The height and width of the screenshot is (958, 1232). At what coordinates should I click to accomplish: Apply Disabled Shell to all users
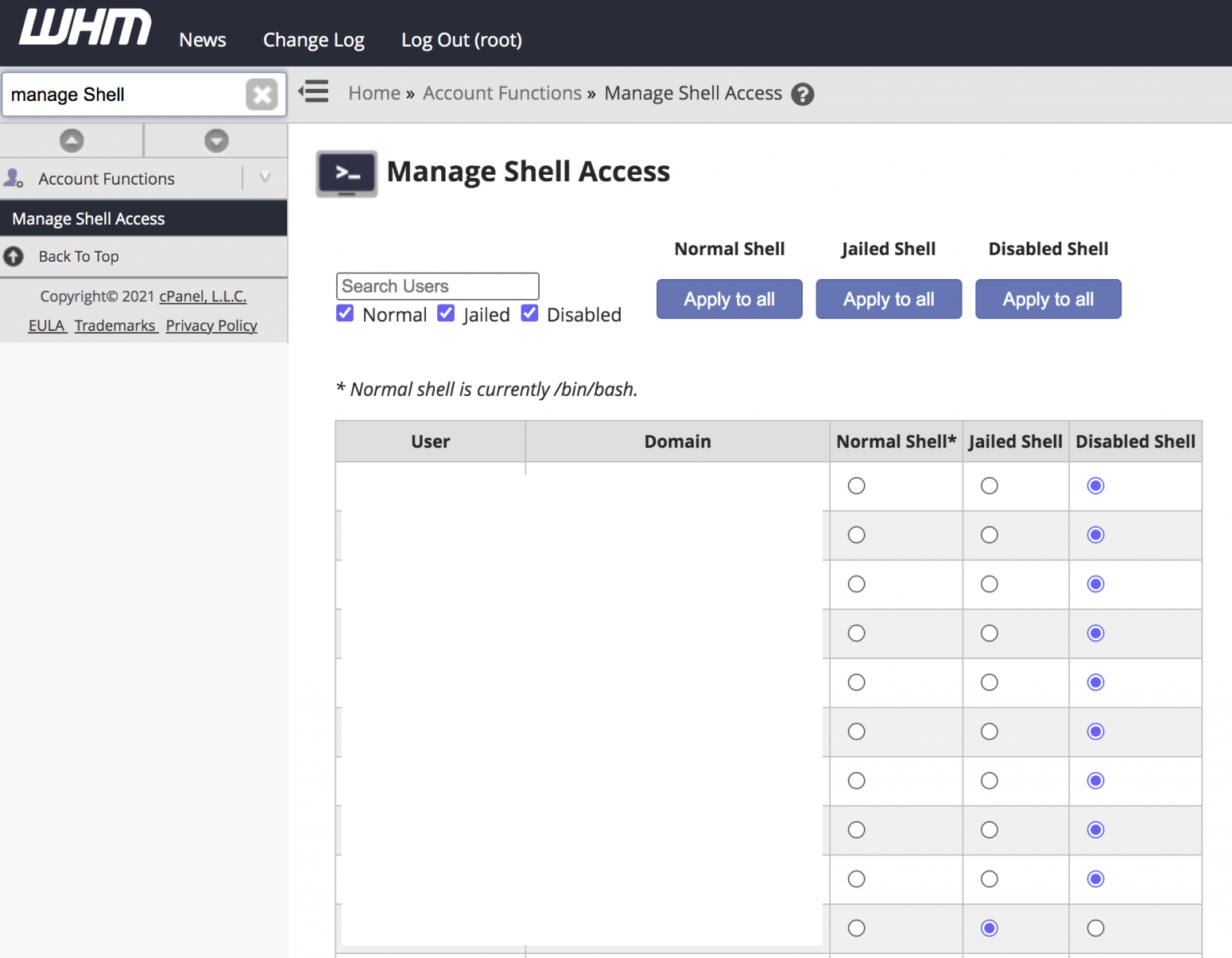pos(1048,299)
